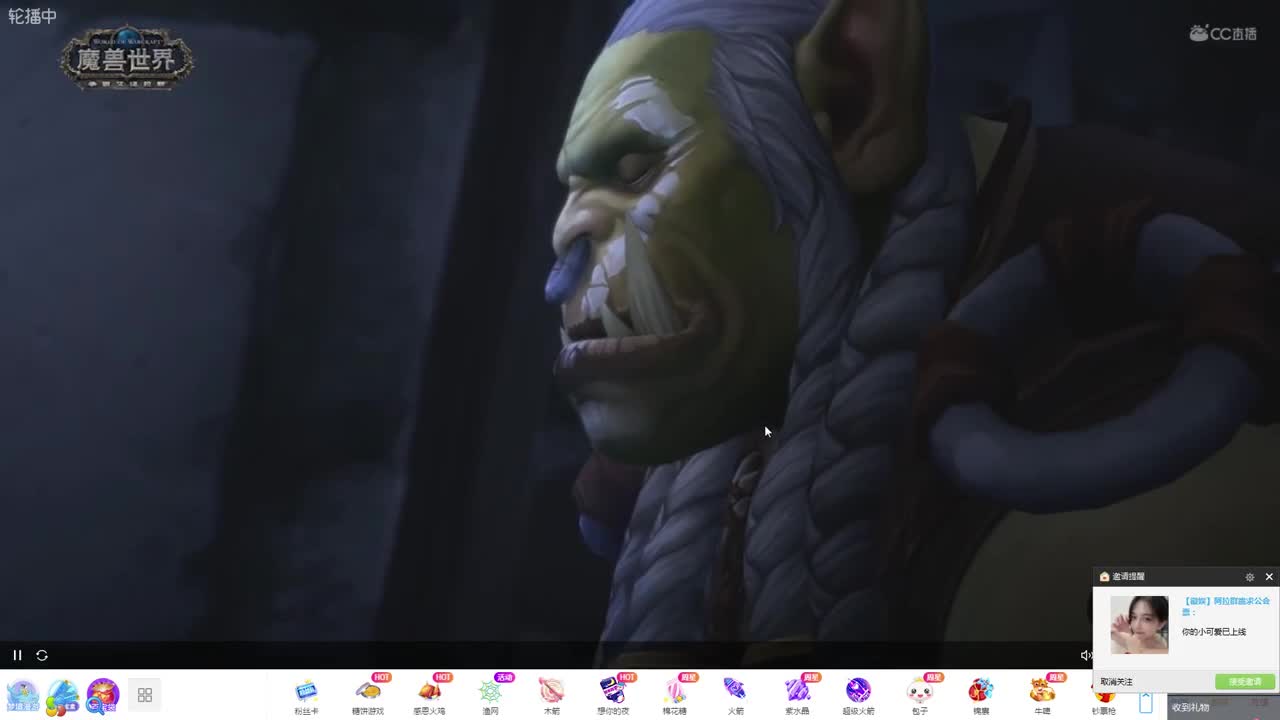
Task: Close the 邀请提醒 notification popup
Action: (1269, 577)
